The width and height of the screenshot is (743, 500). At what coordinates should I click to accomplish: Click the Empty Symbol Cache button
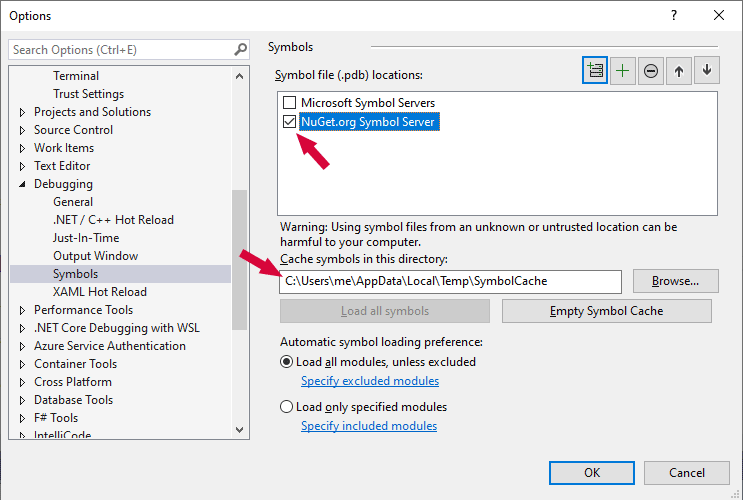606,311
